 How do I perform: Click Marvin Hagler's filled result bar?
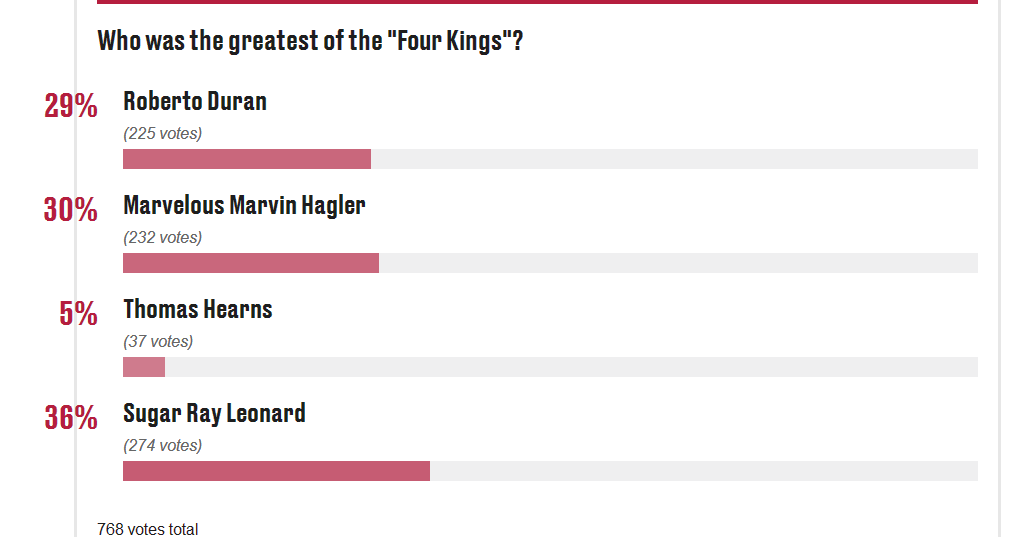click(251, 263)
